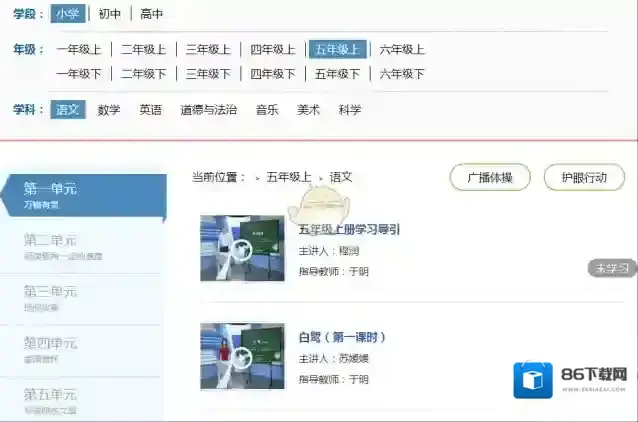Choose grade 一年级下

79,74
